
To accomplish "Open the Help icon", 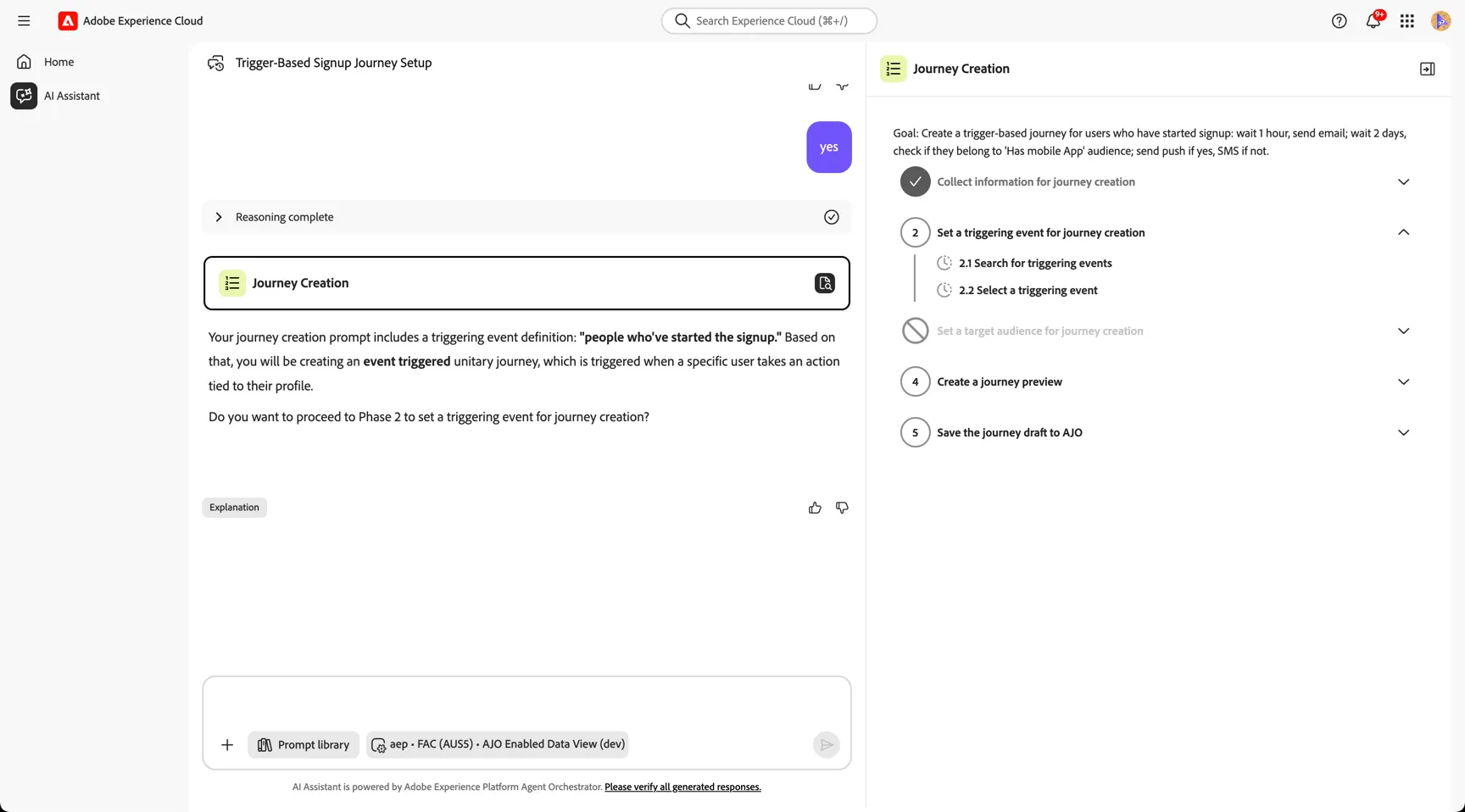I will 1339,21.
